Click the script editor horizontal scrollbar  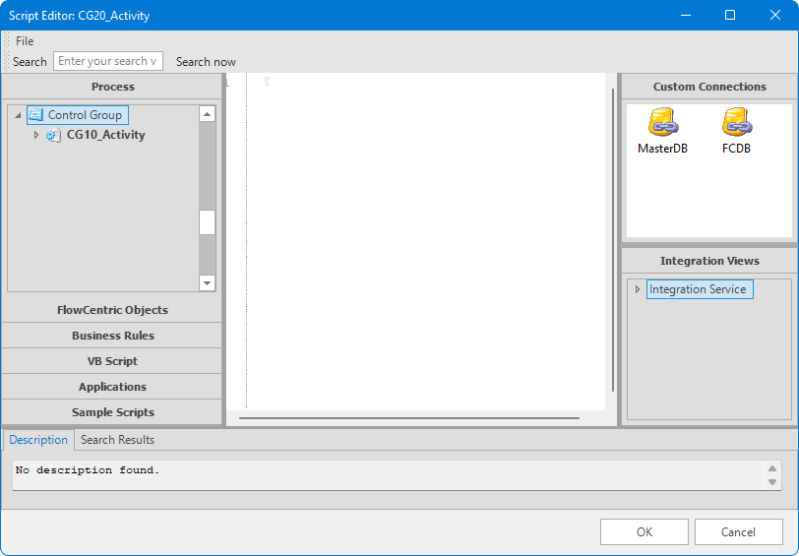pyautogui.click(x=409, y=418)
